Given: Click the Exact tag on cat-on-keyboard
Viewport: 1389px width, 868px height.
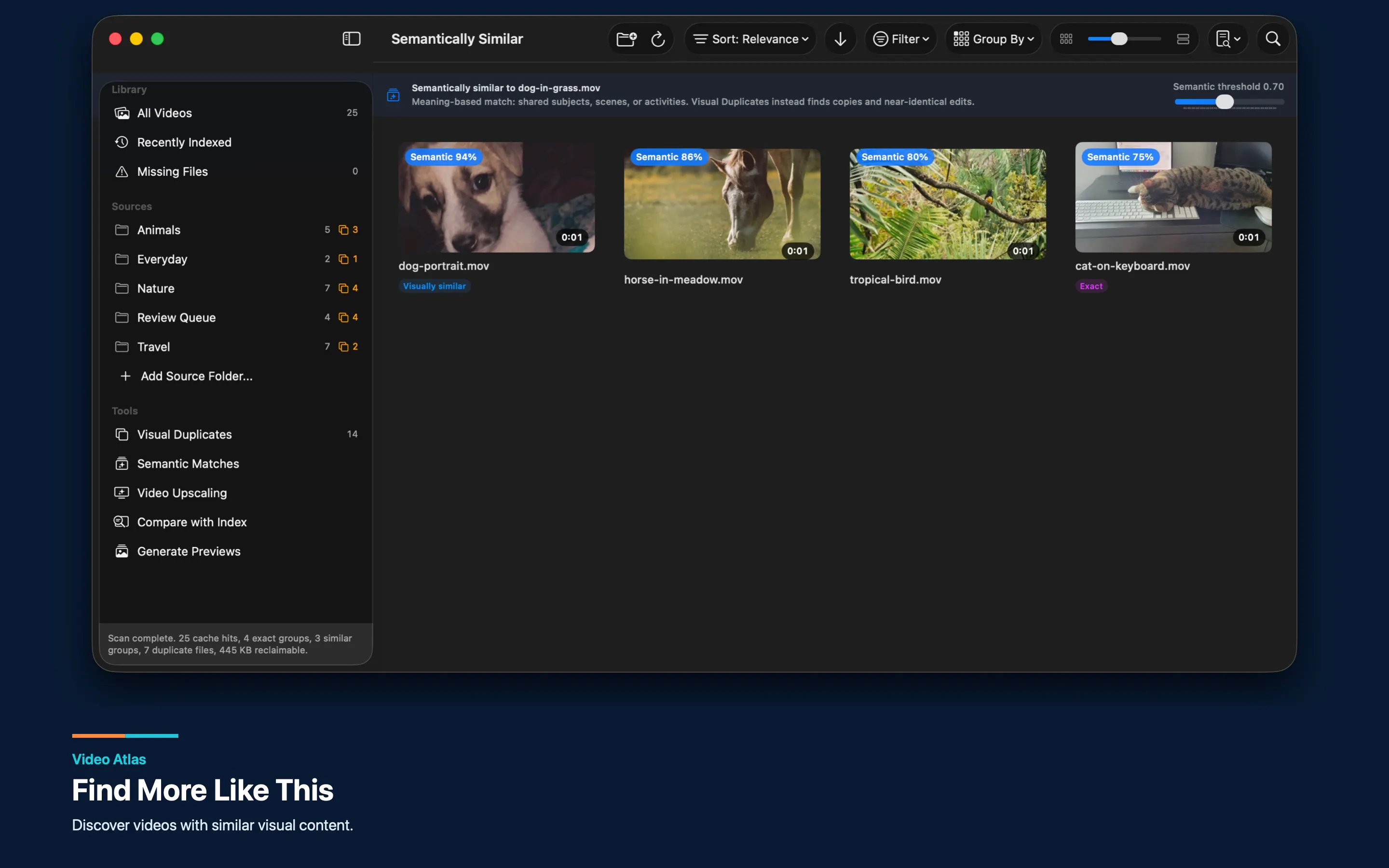Looking at the screenshot, I should click(x=1091, y=286).
